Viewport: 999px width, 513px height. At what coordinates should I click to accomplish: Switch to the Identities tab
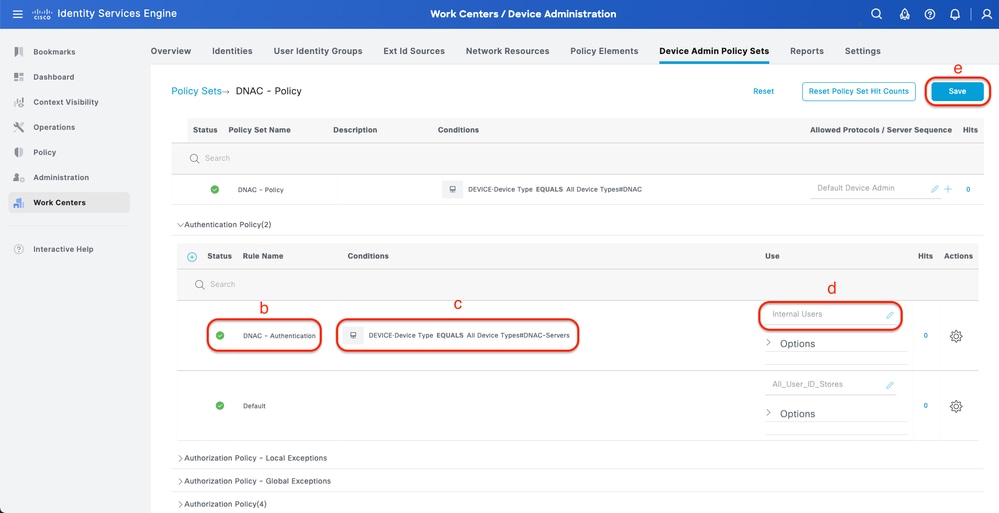click(x=232, y=51)
